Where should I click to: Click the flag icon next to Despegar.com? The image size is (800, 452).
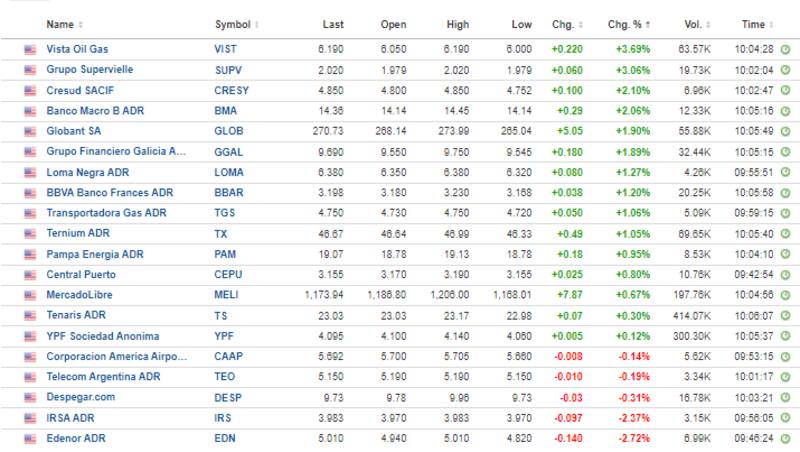click(x=29, y=397)
